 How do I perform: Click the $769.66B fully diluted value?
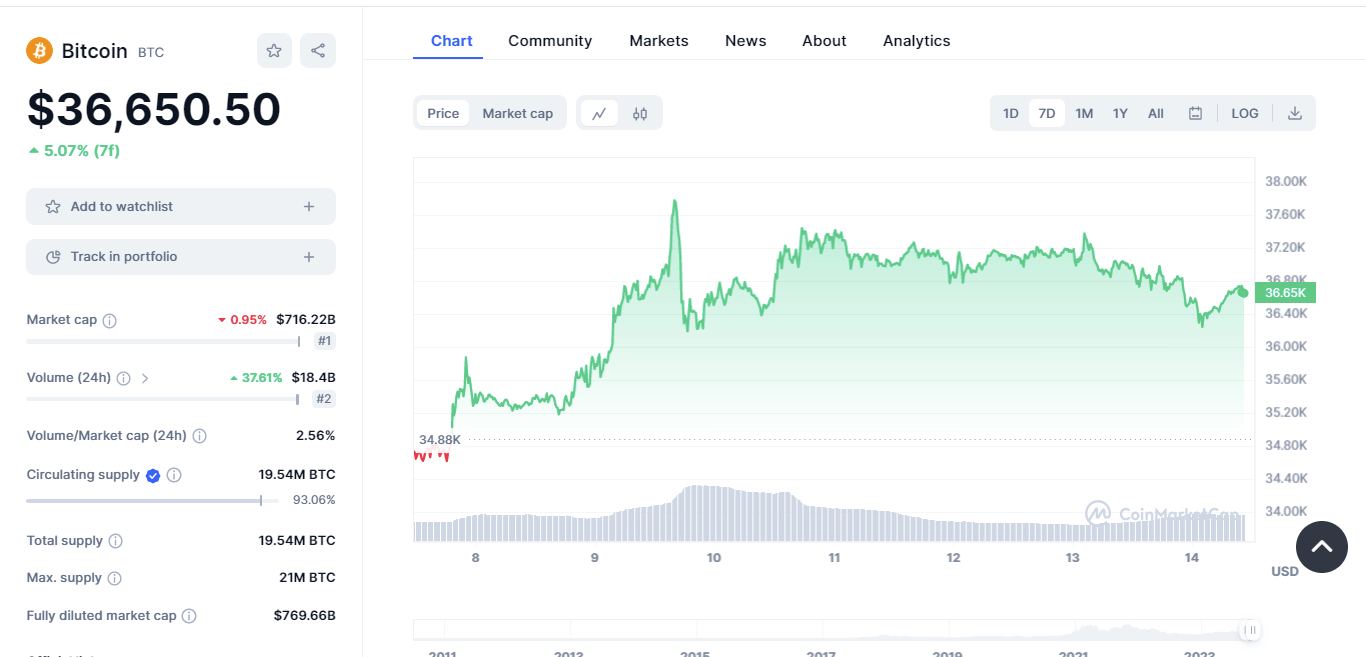305,616
